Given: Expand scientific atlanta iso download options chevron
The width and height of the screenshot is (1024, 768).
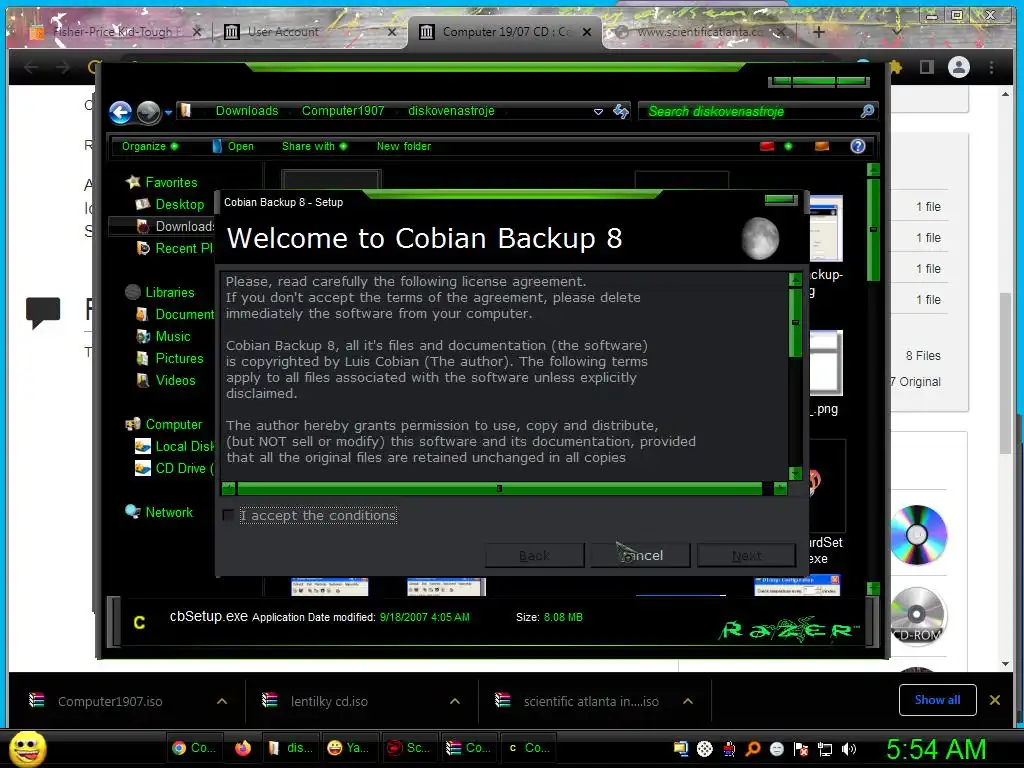Looking at the screenshot, I should click(x=688, y=701).
